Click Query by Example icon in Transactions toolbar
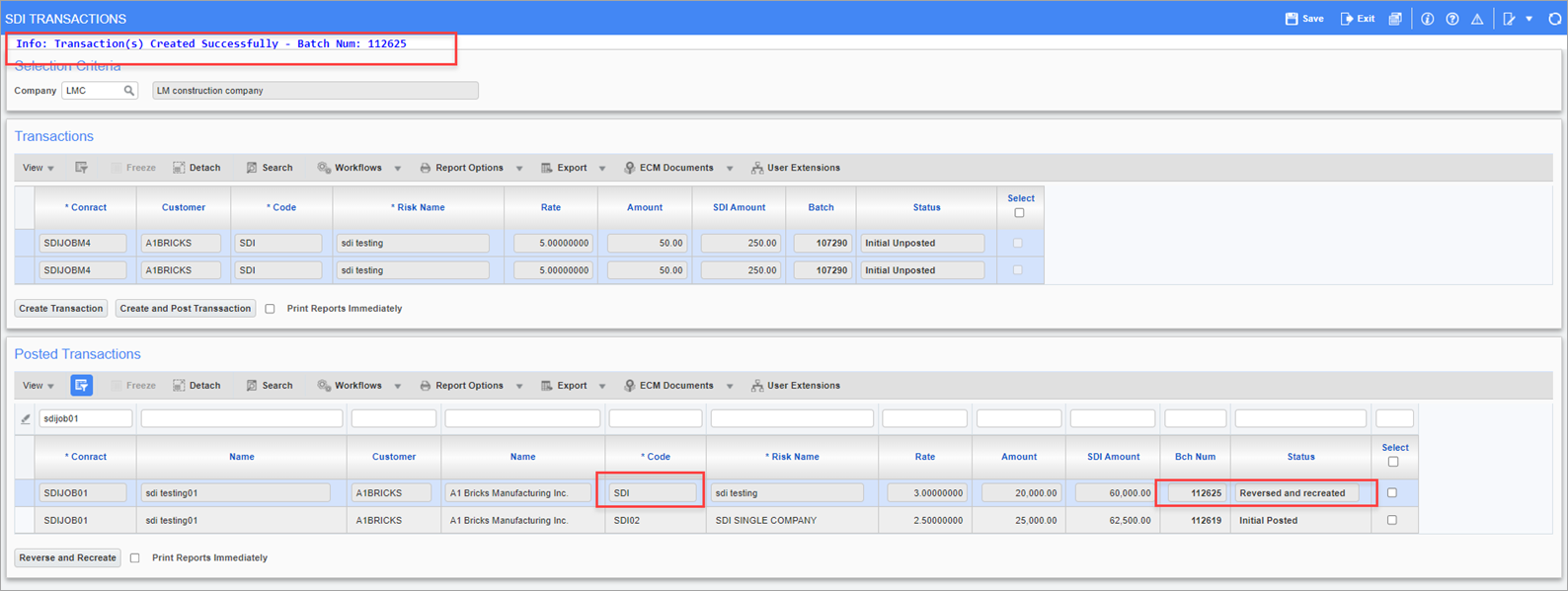1568x591 pixels. coord(81,168)
